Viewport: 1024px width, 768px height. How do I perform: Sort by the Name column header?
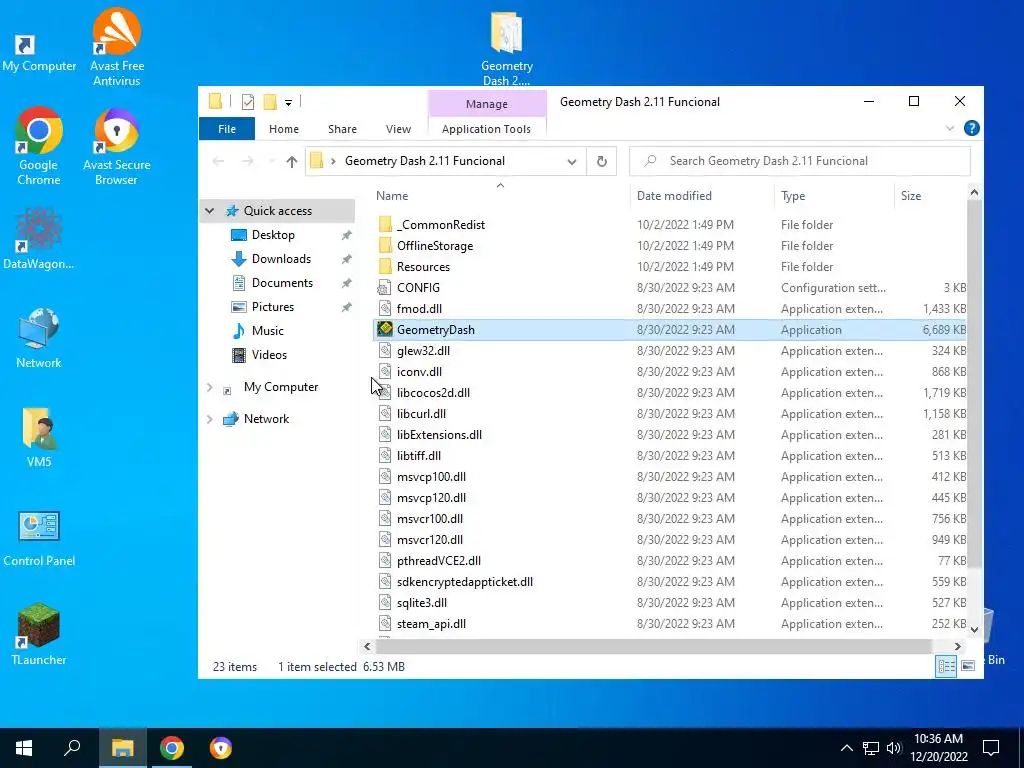point(392,195)
